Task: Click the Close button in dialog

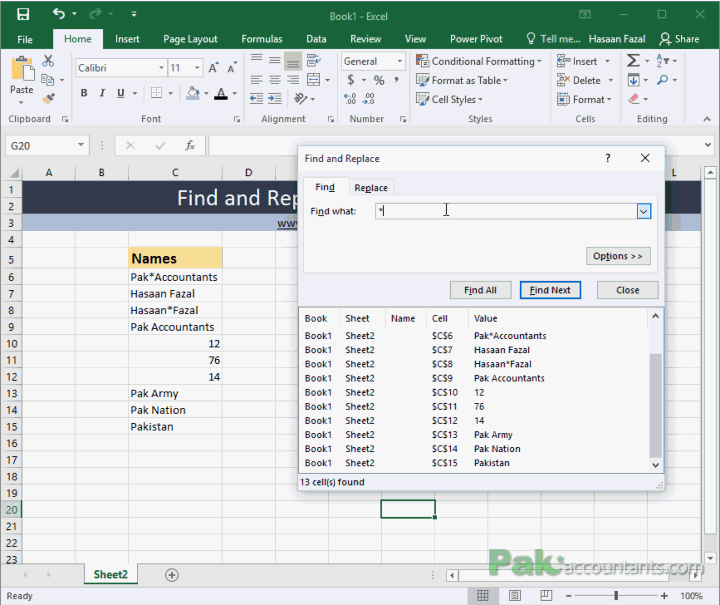Action: pos(627,290)
